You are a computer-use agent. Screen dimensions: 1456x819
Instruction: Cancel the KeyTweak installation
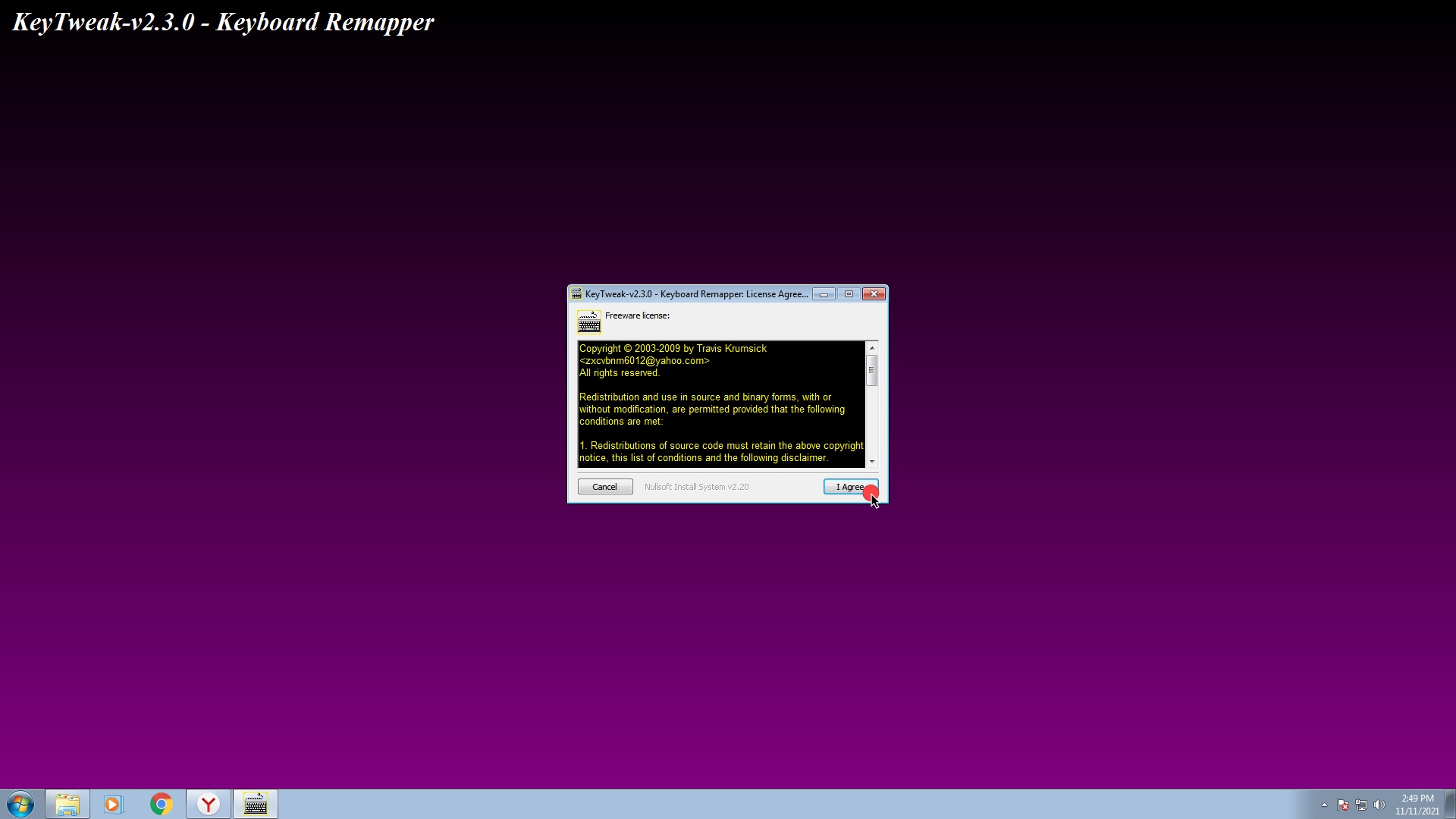(604, 487)
